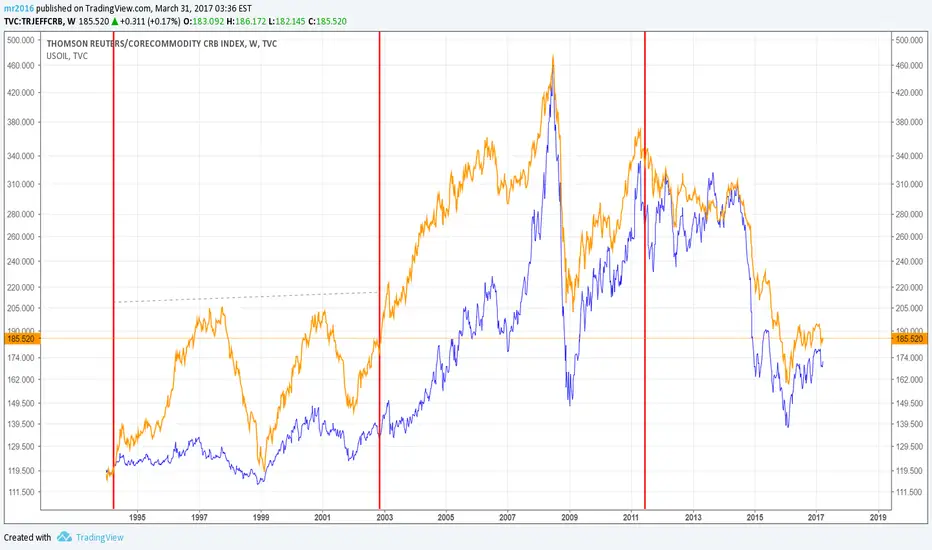Click the 2003 year label on time axis
The image size is (932, 550).
pyautogui.click(x=385, y=517)
